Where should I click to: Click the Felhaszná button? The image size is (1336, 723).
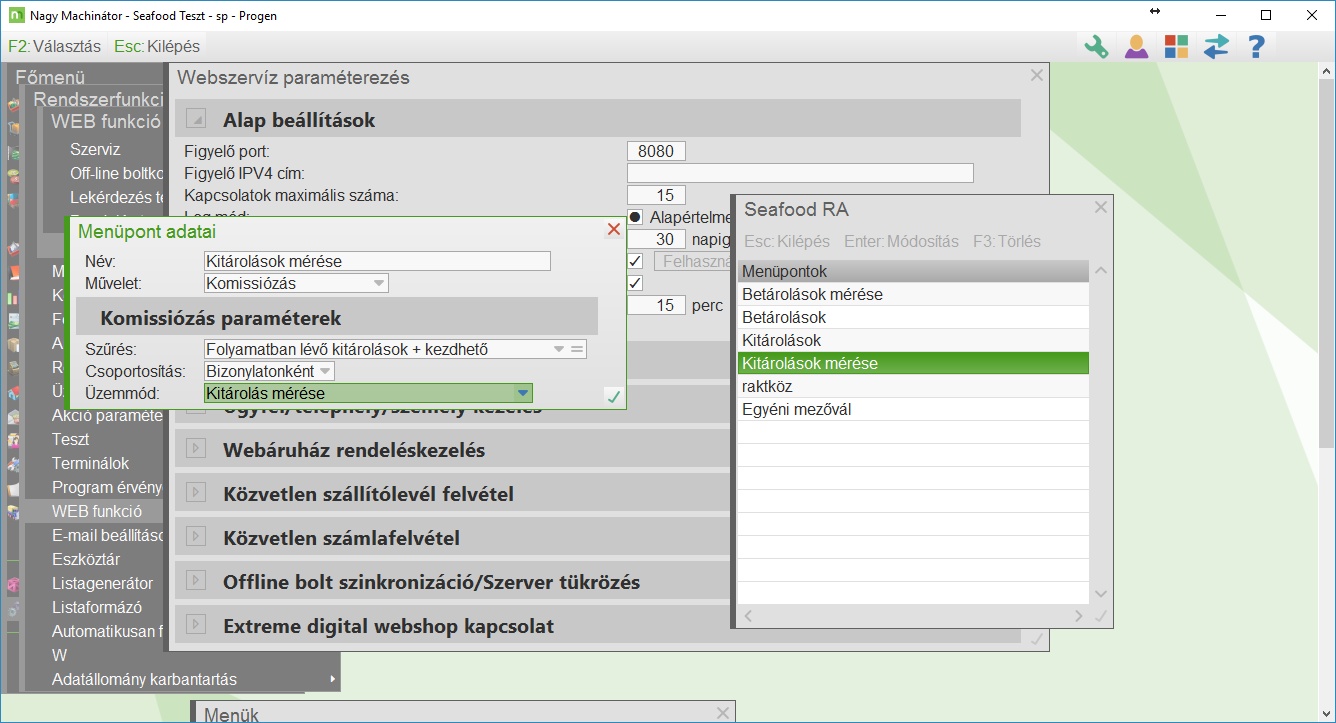pyautogui.click(x=693, y=261)
